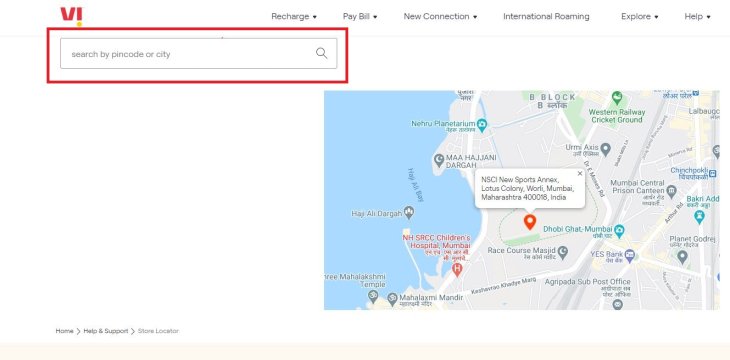Open the Help dropdown menu

[697, 16]
